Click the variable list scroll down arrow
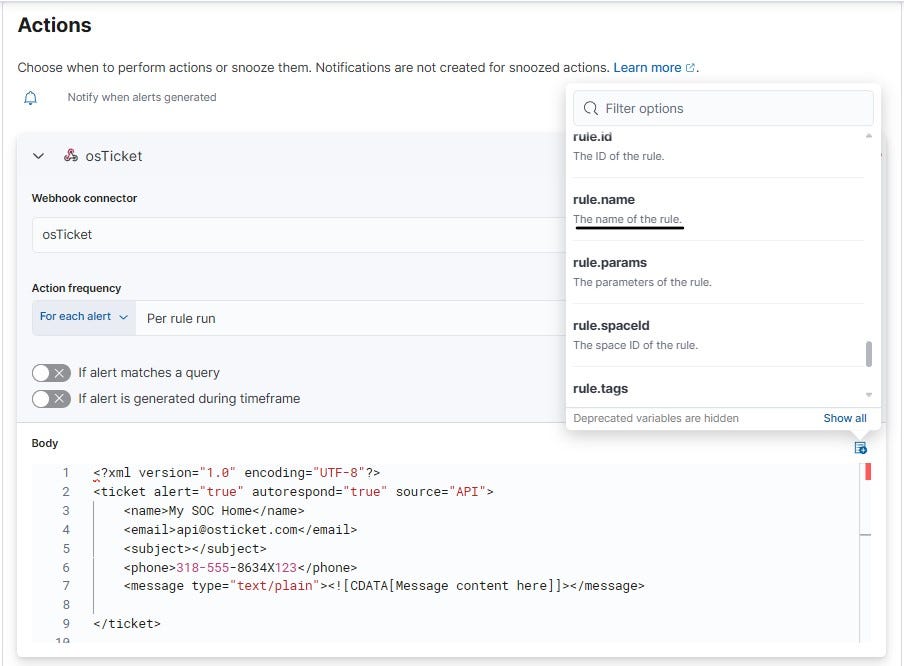This screenshot has height=666, width=904. (869, 395)
